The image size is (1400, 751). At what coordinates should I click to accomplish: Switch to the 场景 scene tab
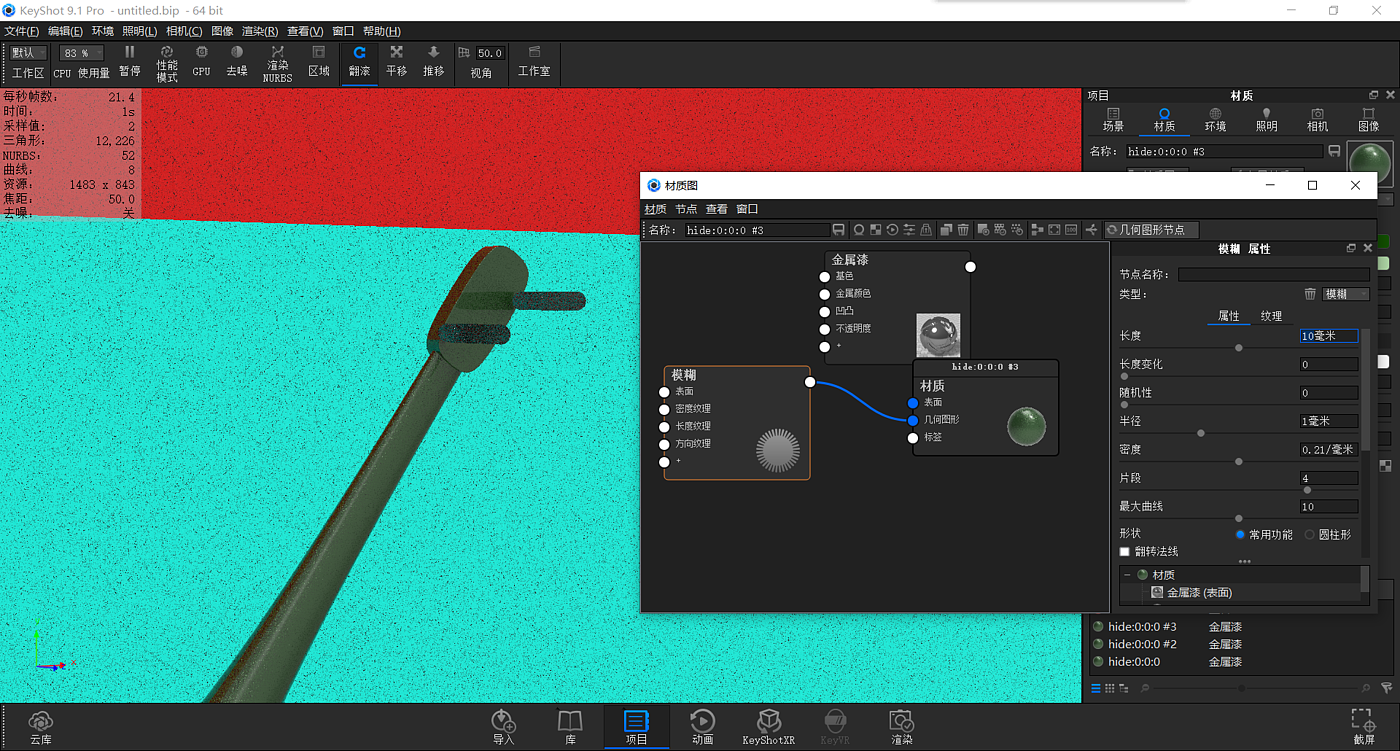pyautogui.click(x=1113, y=120)
